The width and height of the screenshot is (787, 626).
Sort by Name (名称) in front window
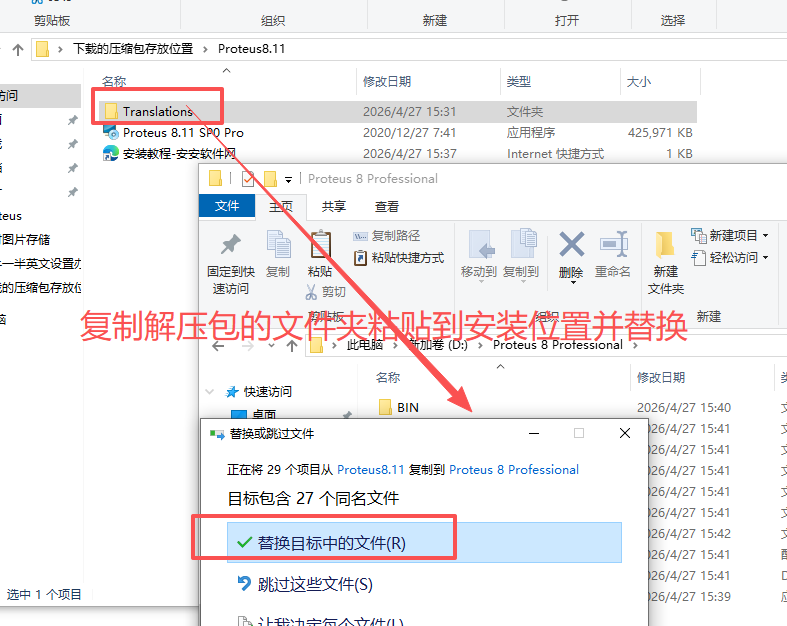(388, 378)
